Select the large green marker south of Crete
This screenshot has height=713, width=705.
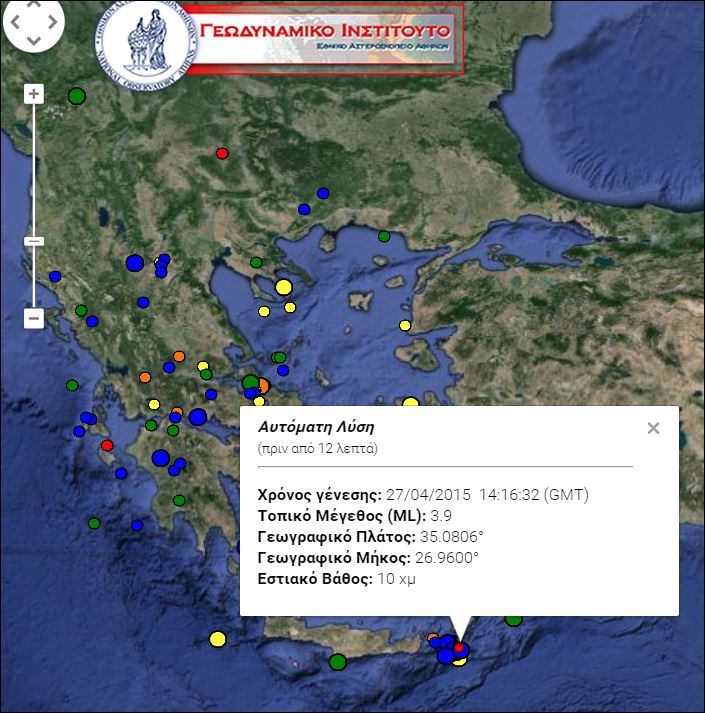point(337,662)
